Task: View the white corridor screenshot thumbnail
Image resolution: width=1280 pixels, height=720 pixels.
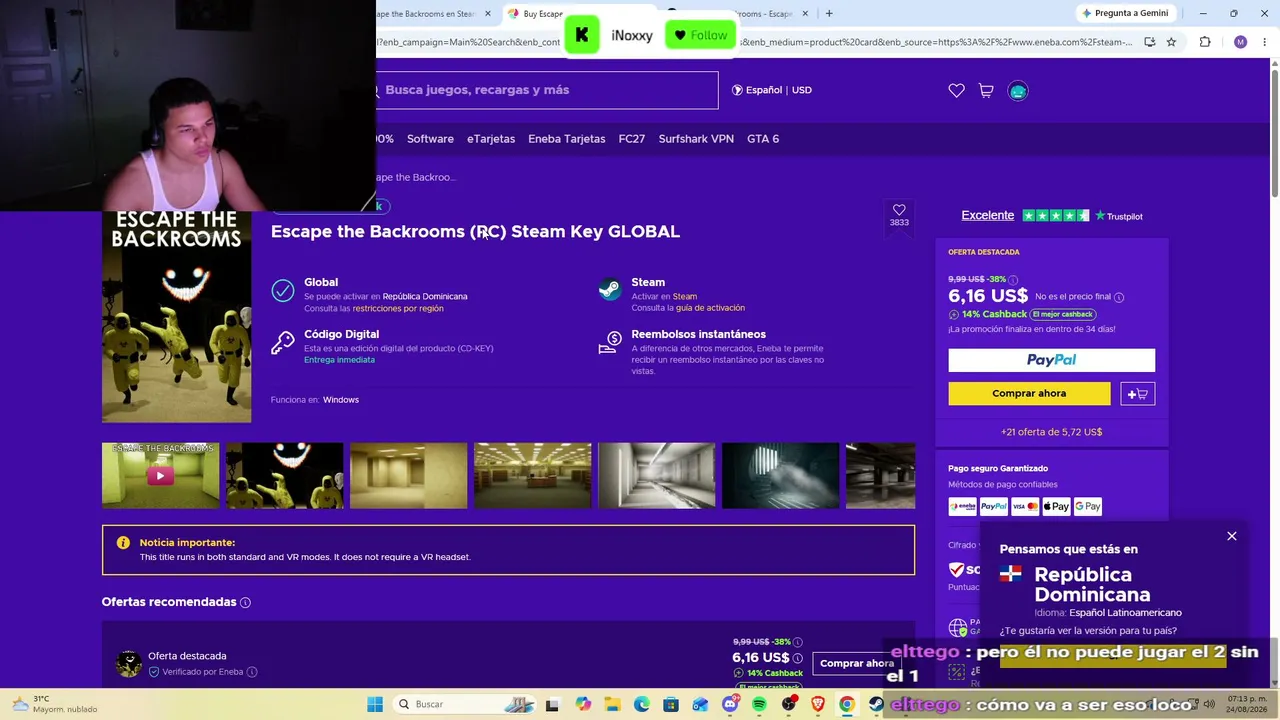Action: coord(656,476)
